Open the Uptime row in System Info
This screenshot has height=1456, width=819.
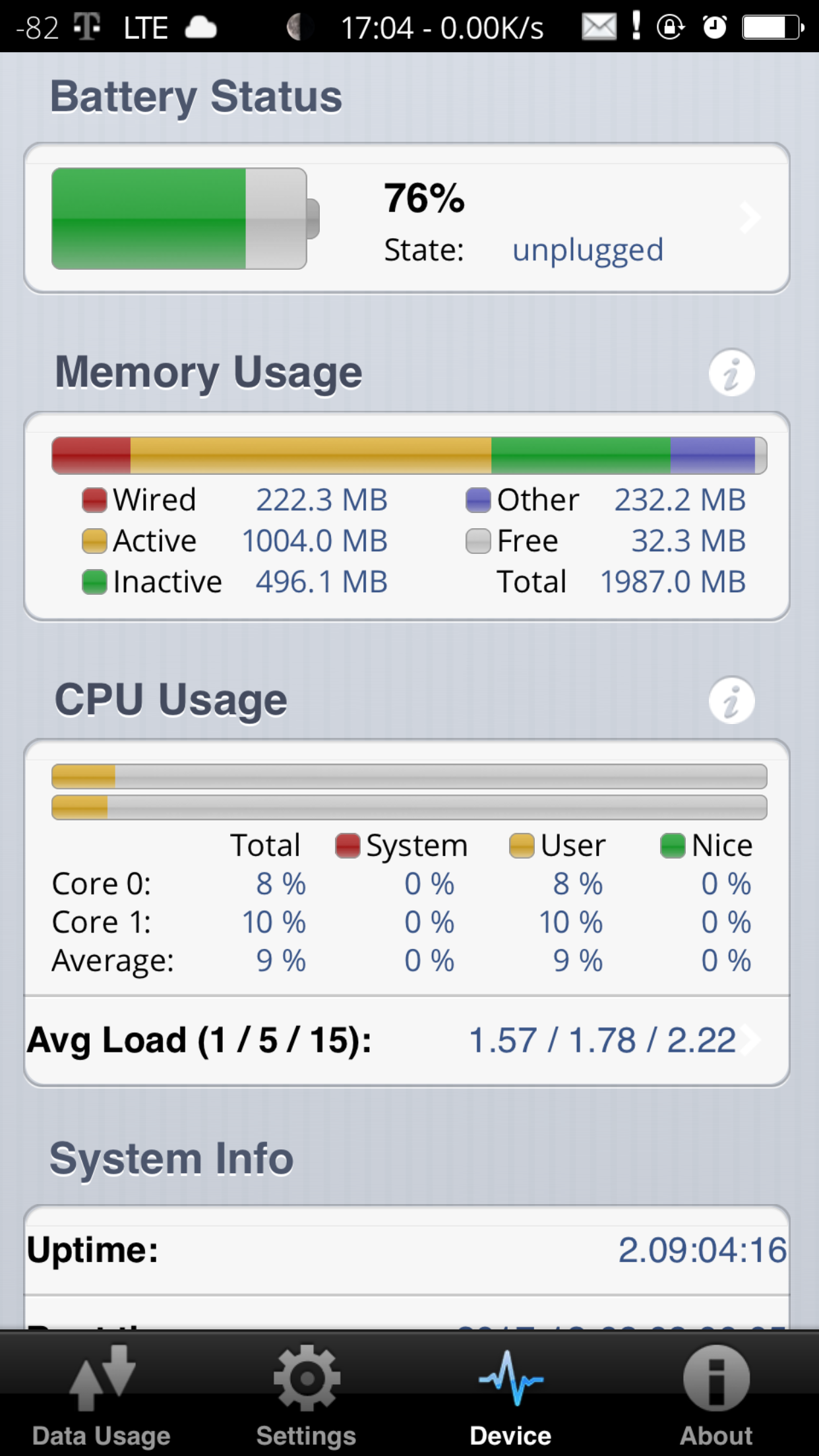point(407,1250)
